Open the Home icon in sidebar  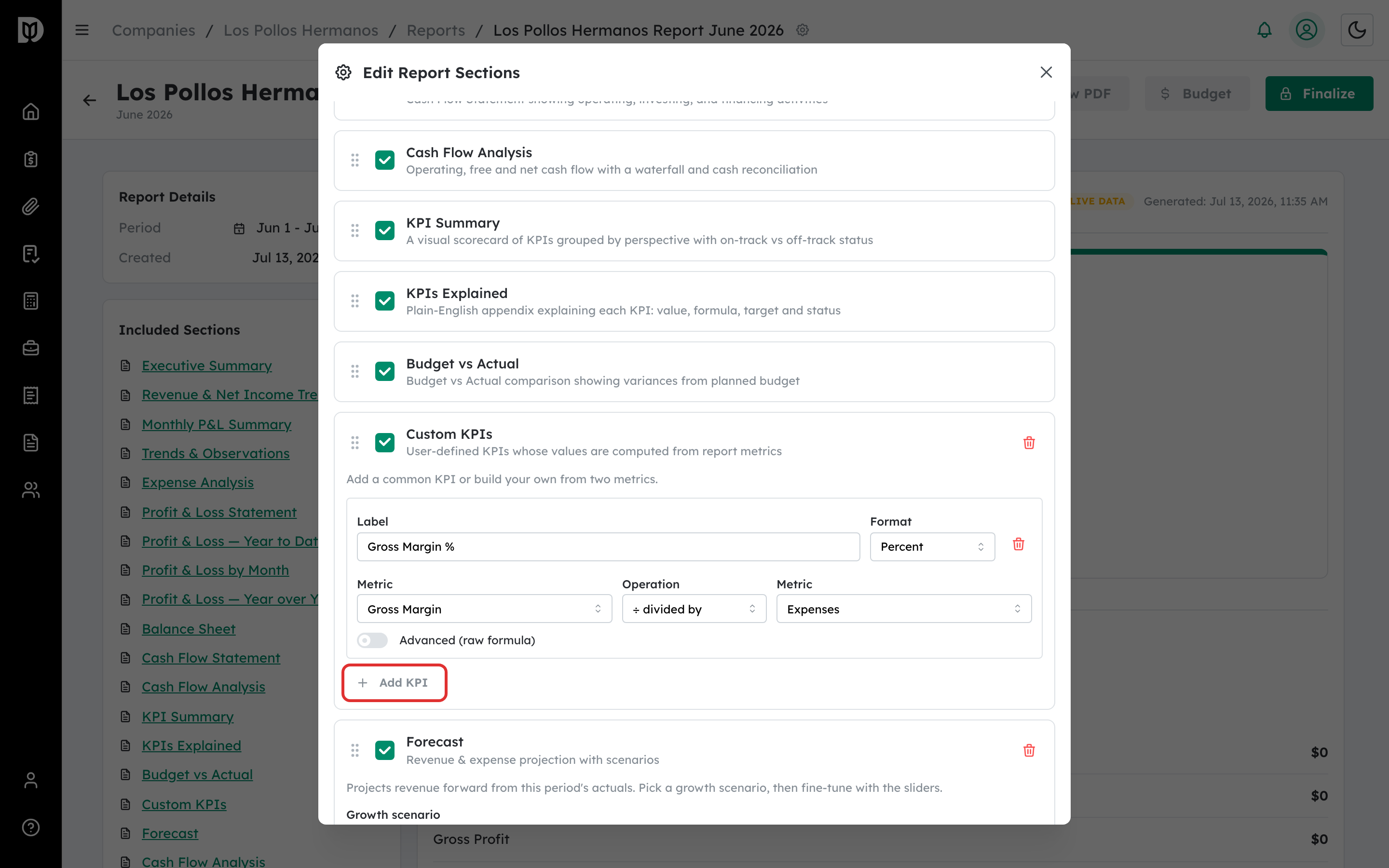31,111
